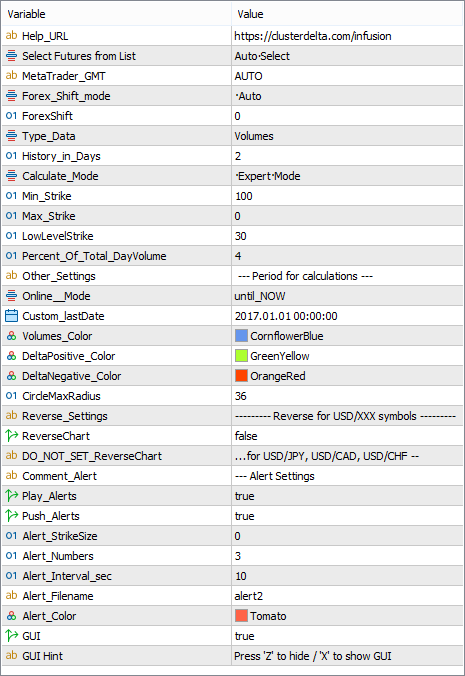Click the color icon next to Alert_Color
Viewport: 465px width, 676px height.
(x=12, y=616)
